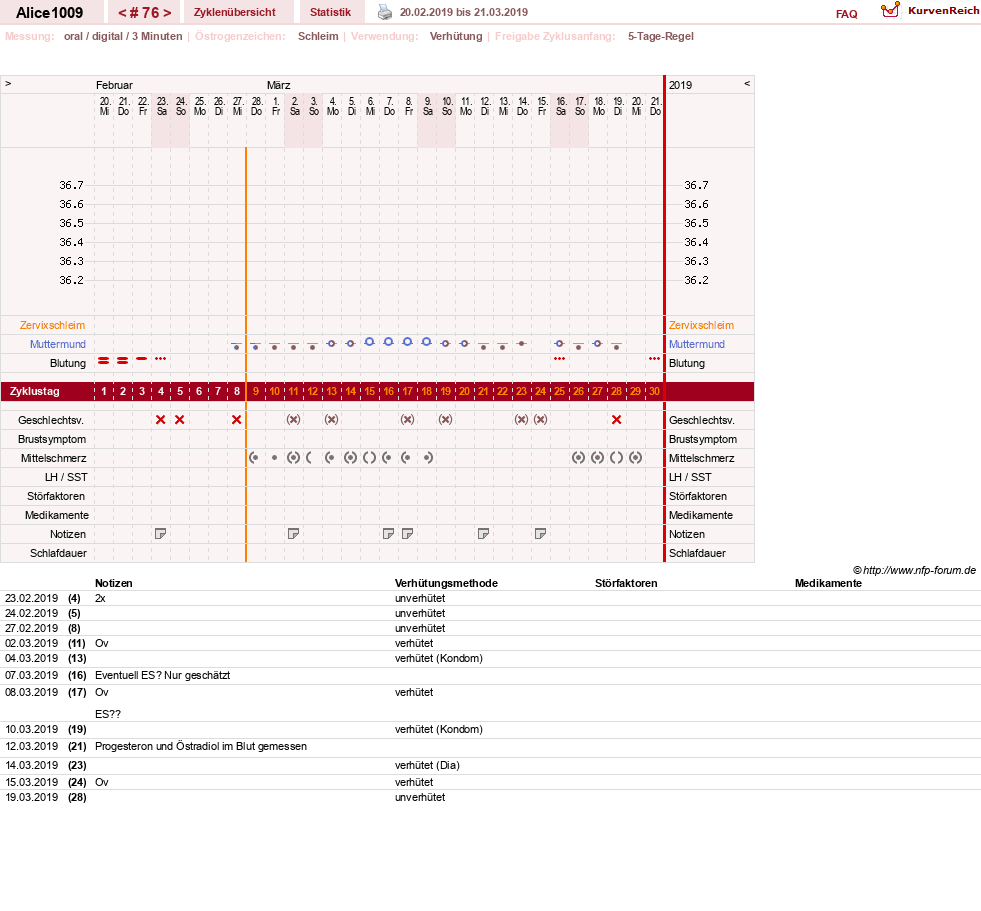
Task: Open the note icon on cycle day 4
Action: (161, 534)
